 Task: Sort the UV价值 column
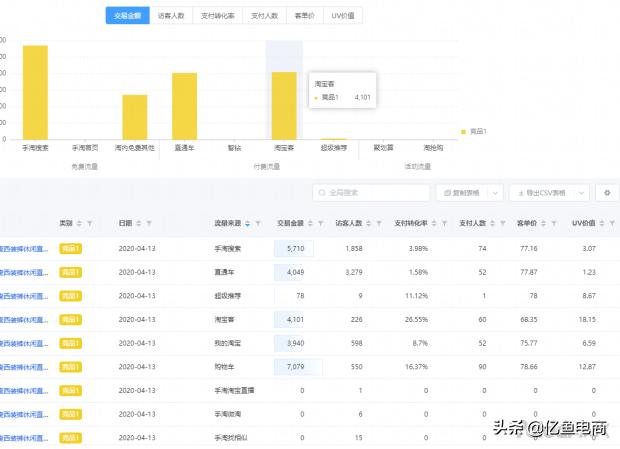[602, 223]
